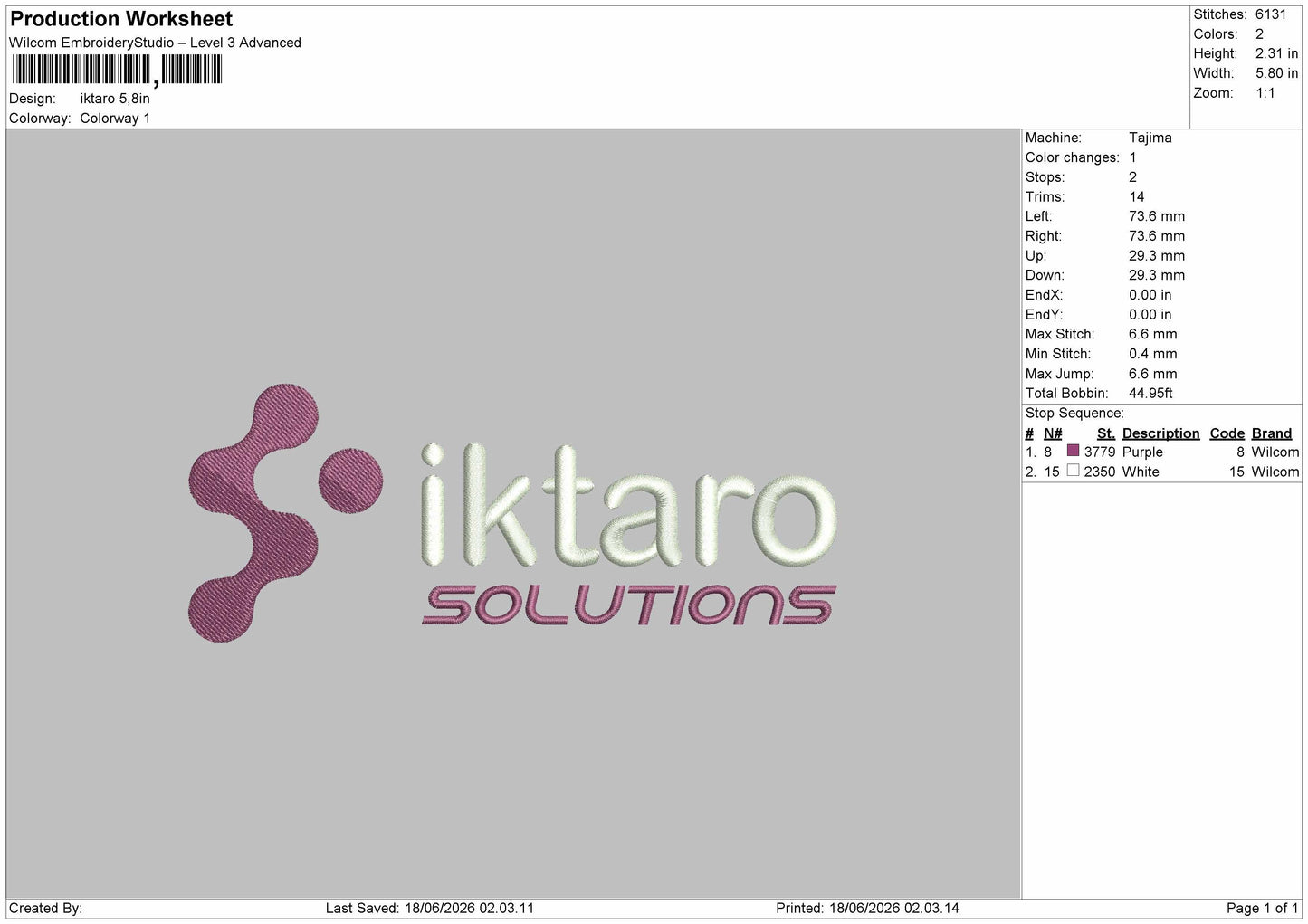Image resolution: width=1308 pixels, height=924 pixels.
Task: Click the 'N#' column header
Action: [1053, 433]
